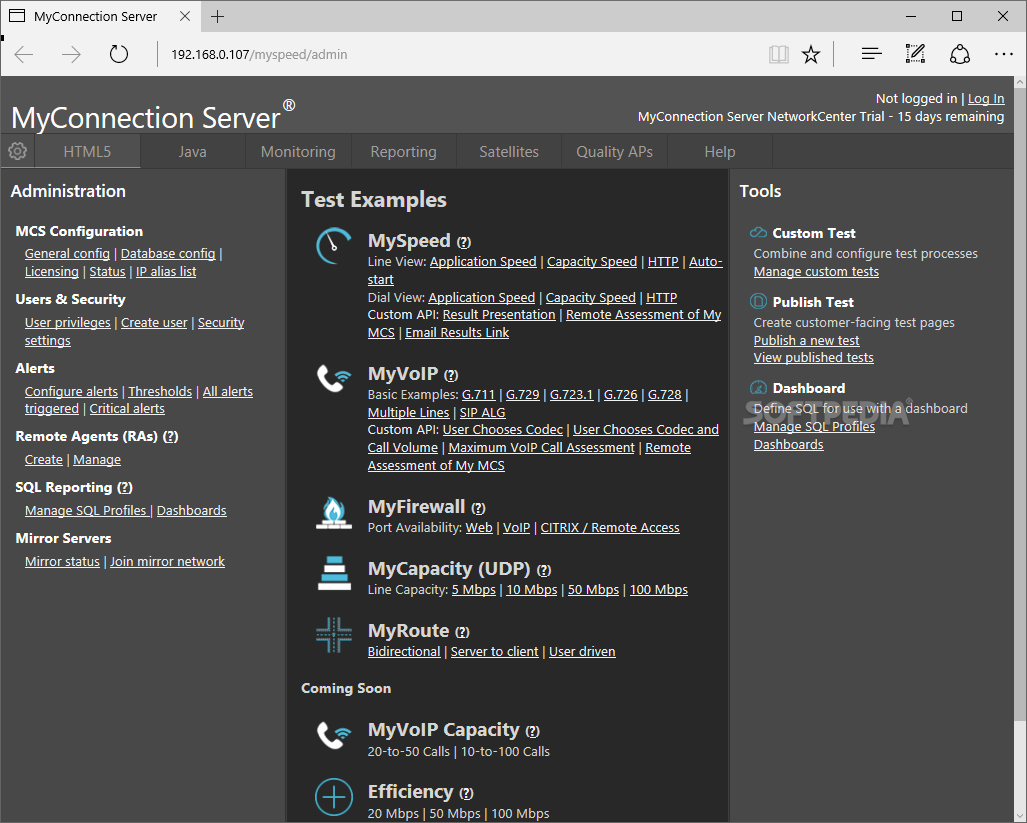Open the Database config link
The image size is (1027, 823).
pyautogui.click(x=168, y=253)
